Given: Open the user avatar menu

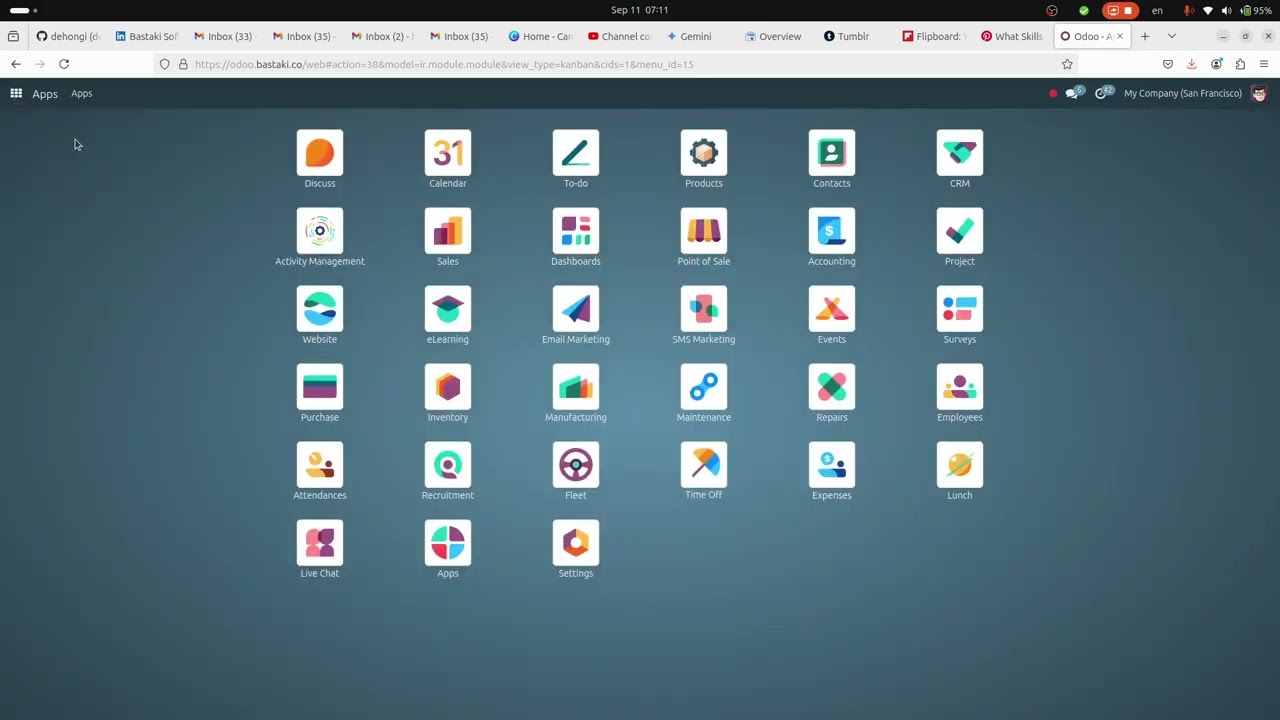Looking at the screenshot, I should [1259, 93].
